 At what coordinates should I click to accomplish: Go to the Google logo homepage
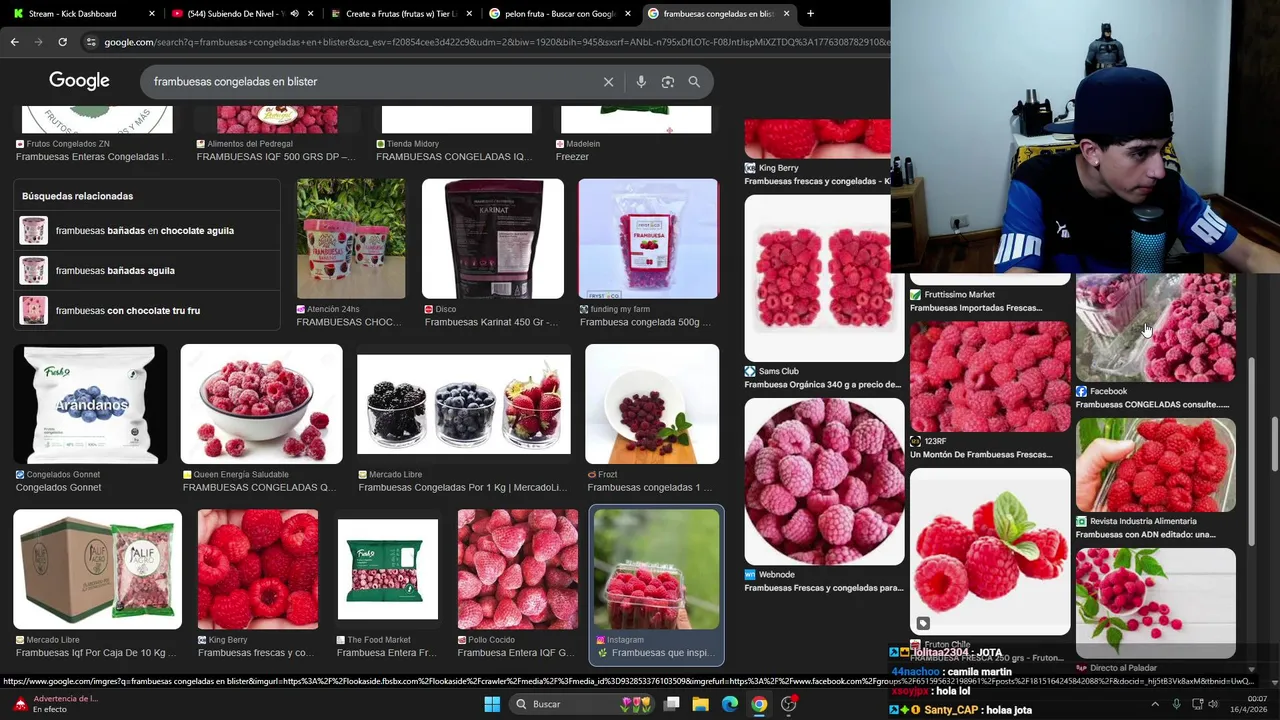pos(79,81)
